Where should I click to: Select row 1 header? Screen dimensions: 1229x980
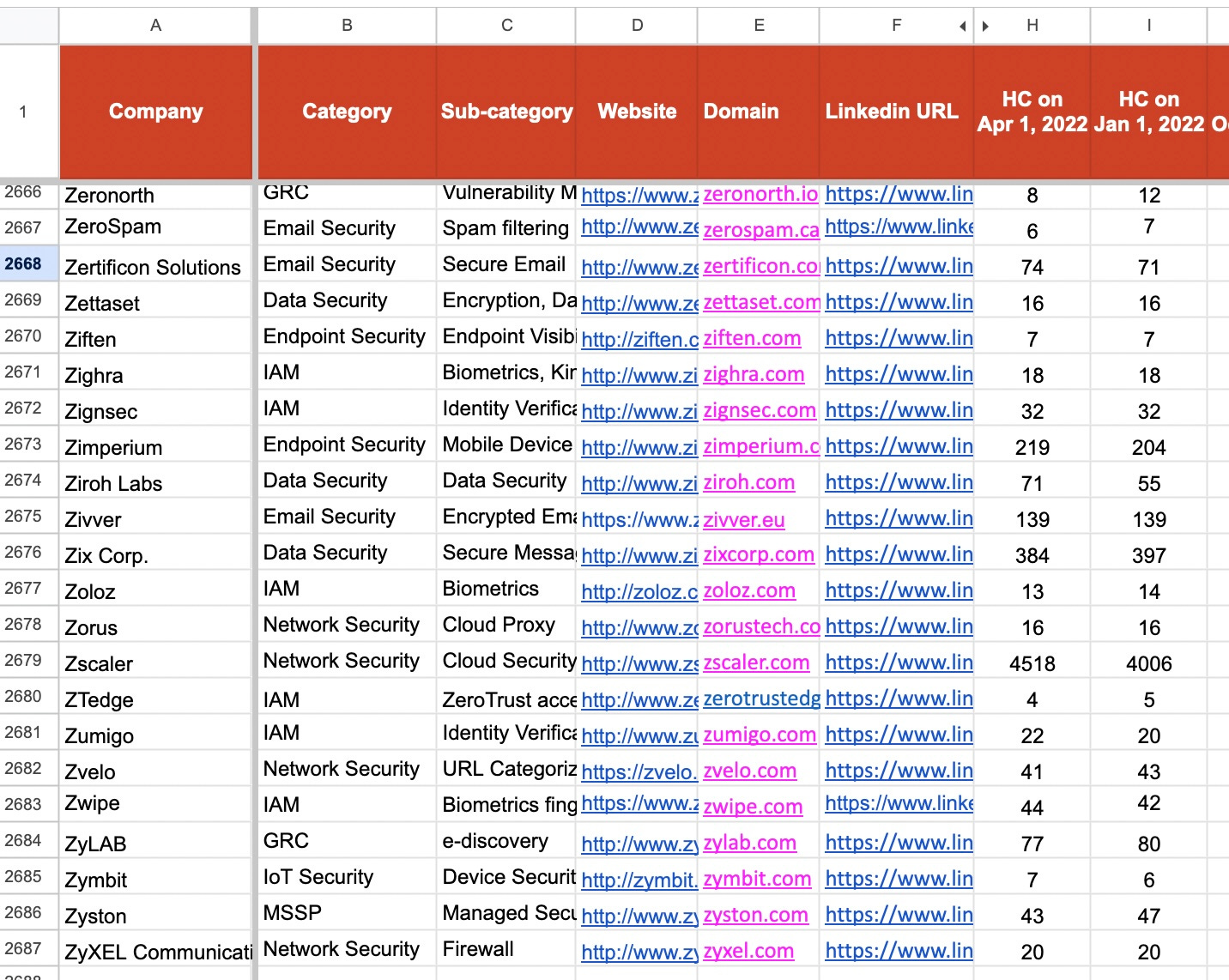pyautogui.click(x=29, y=112)
